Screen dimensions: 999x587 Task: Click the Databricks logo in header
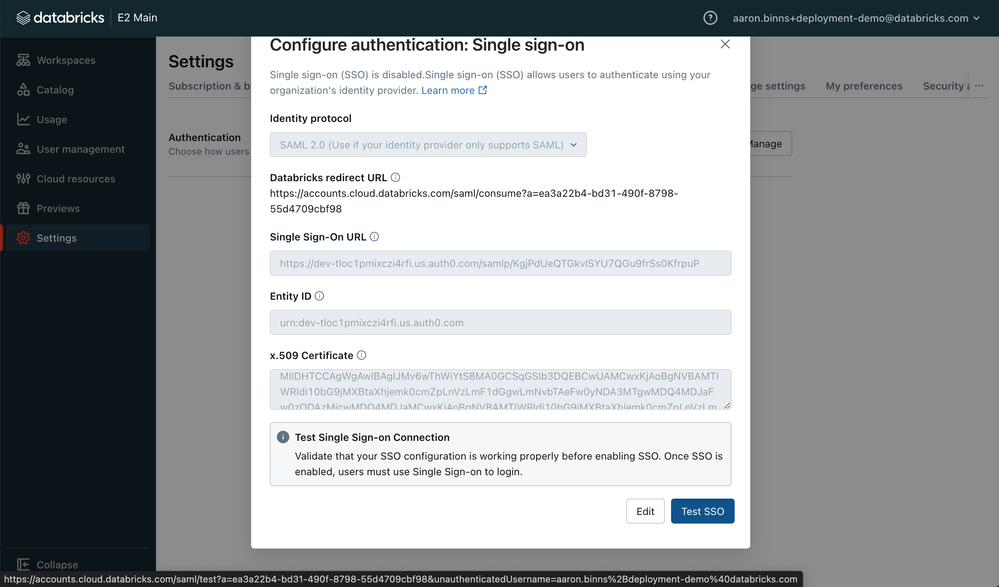point(60,18)
